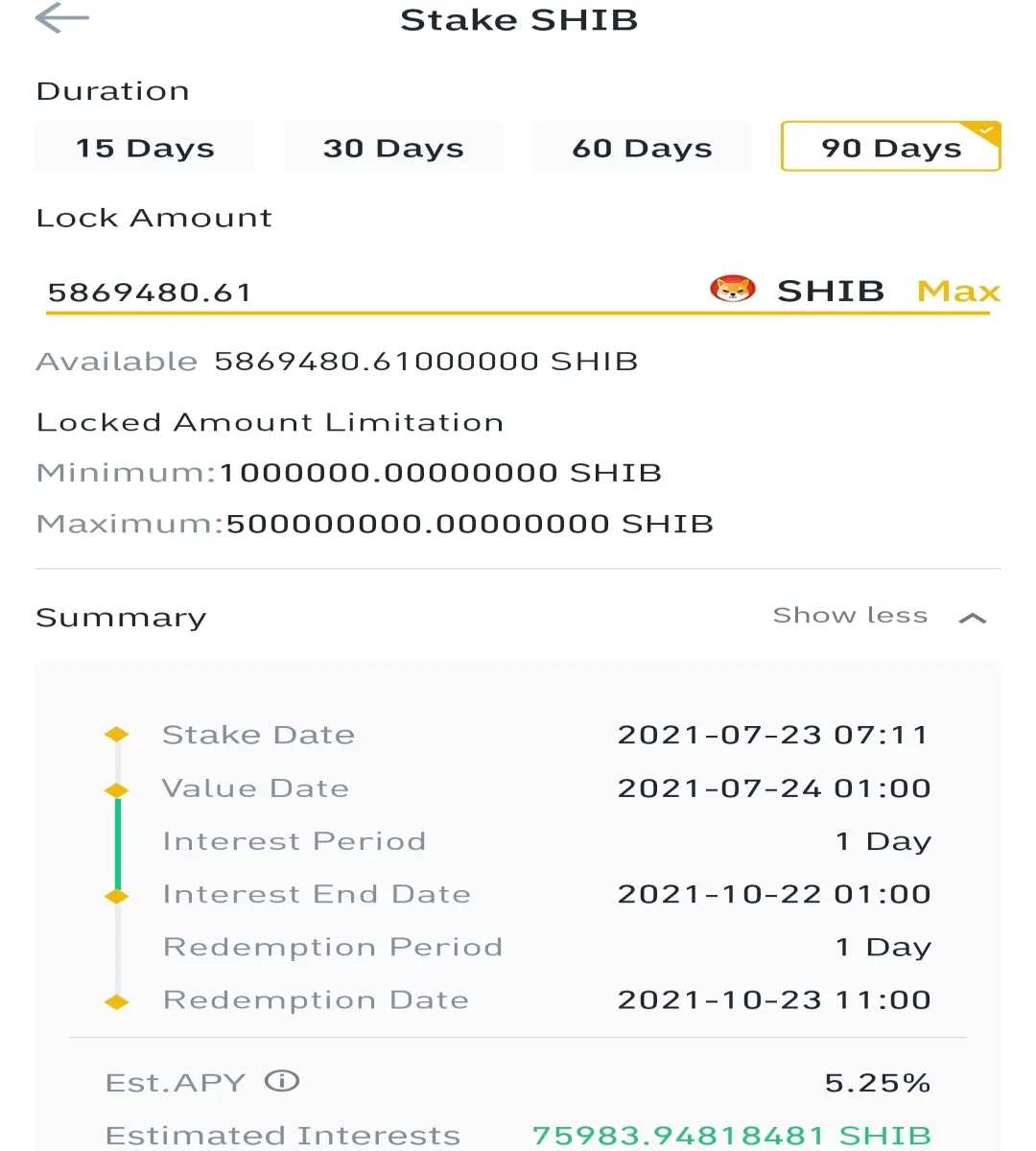Select the 60 Days duration option
The image size is (1036, 1151).
(x=643, y=147)
